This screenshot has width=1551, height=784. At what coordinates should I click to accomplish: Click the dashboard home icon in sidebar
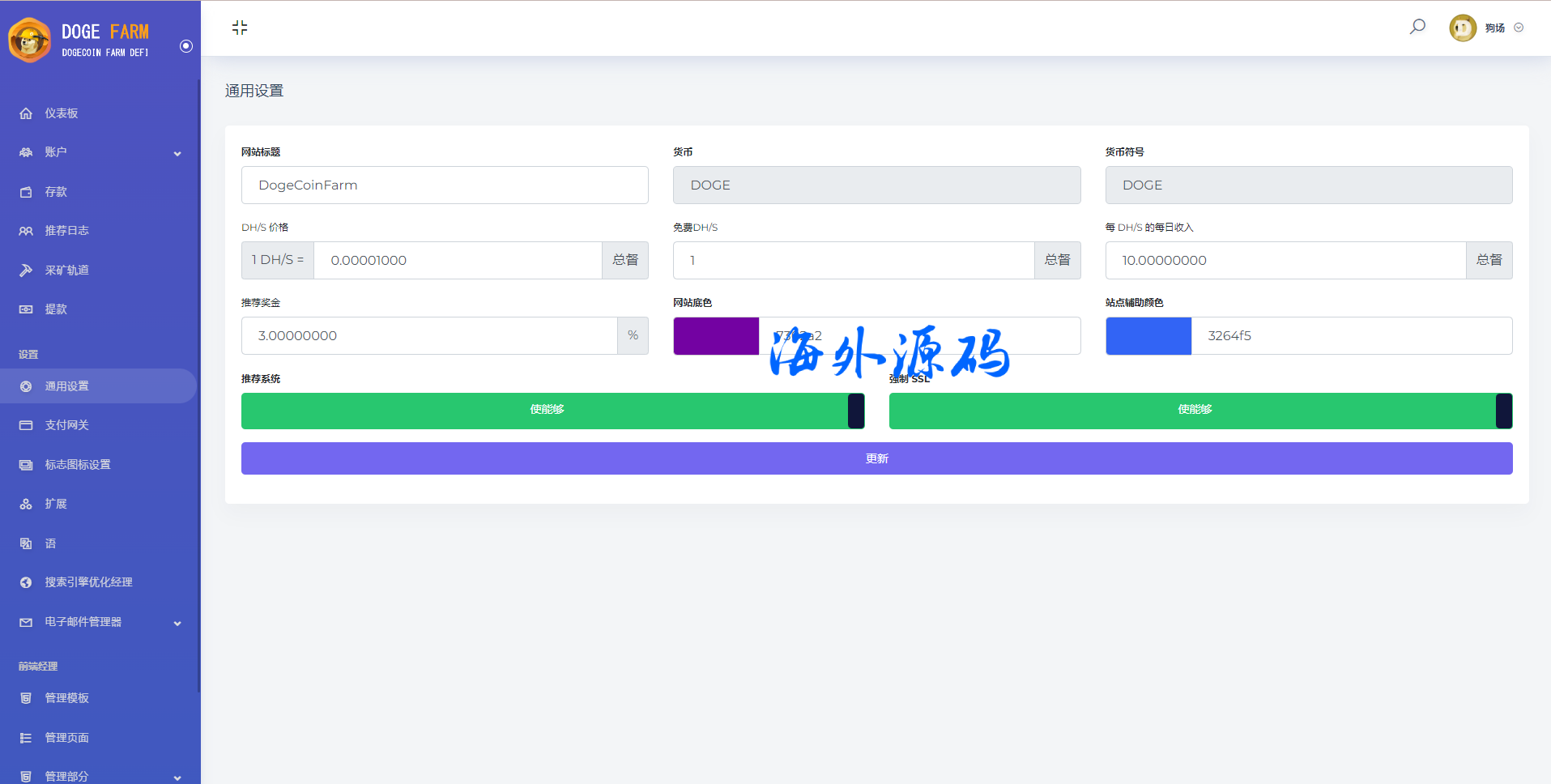(x=26, y=113)
